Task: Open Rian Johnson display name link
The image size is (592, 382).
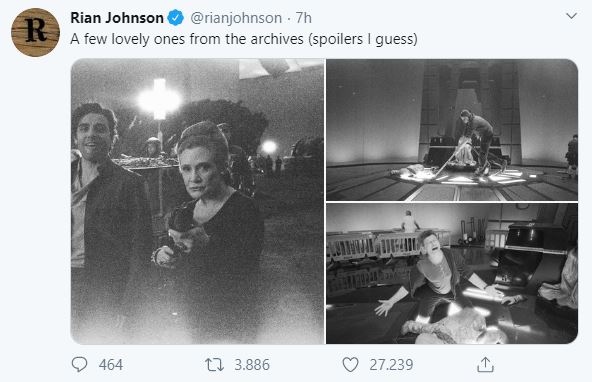Action: click(x=117, y=18)
